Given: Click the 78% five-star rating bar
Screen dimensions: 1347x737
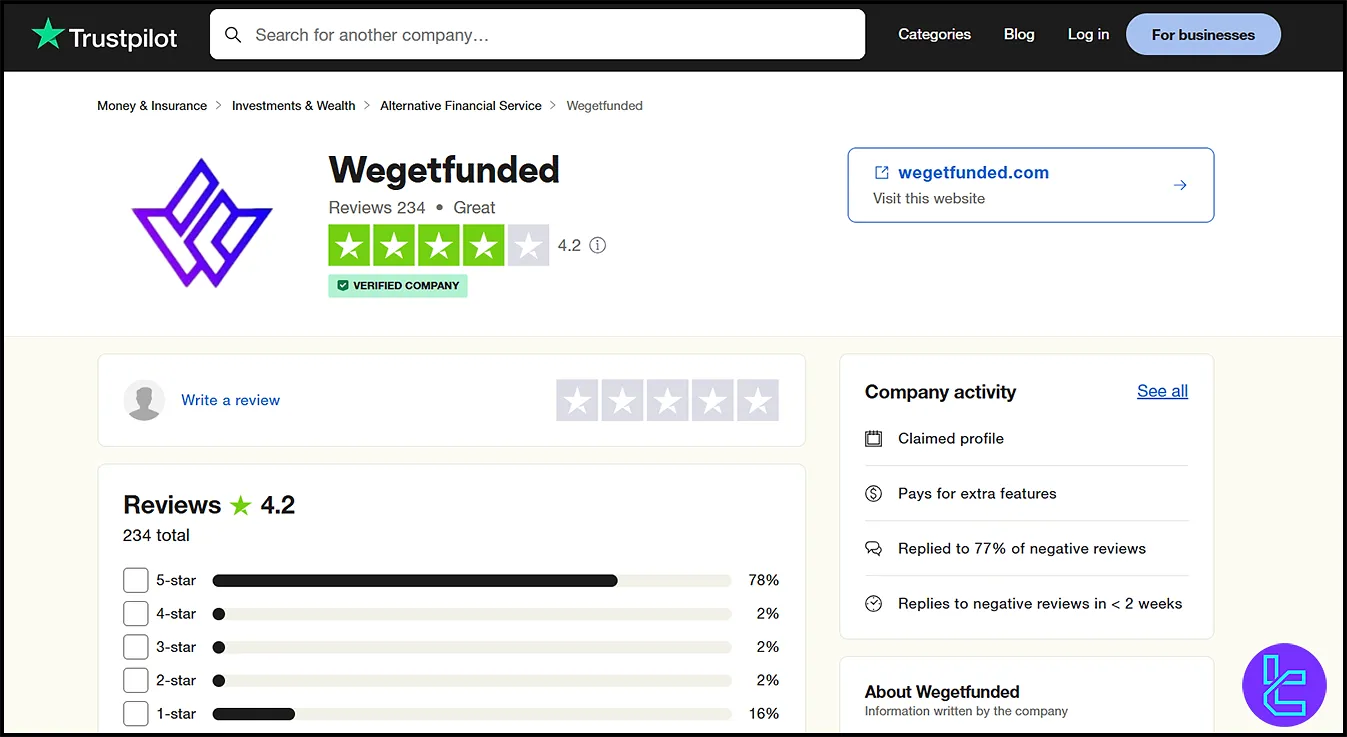Looking at the screenshot, I should coord(420,580).
